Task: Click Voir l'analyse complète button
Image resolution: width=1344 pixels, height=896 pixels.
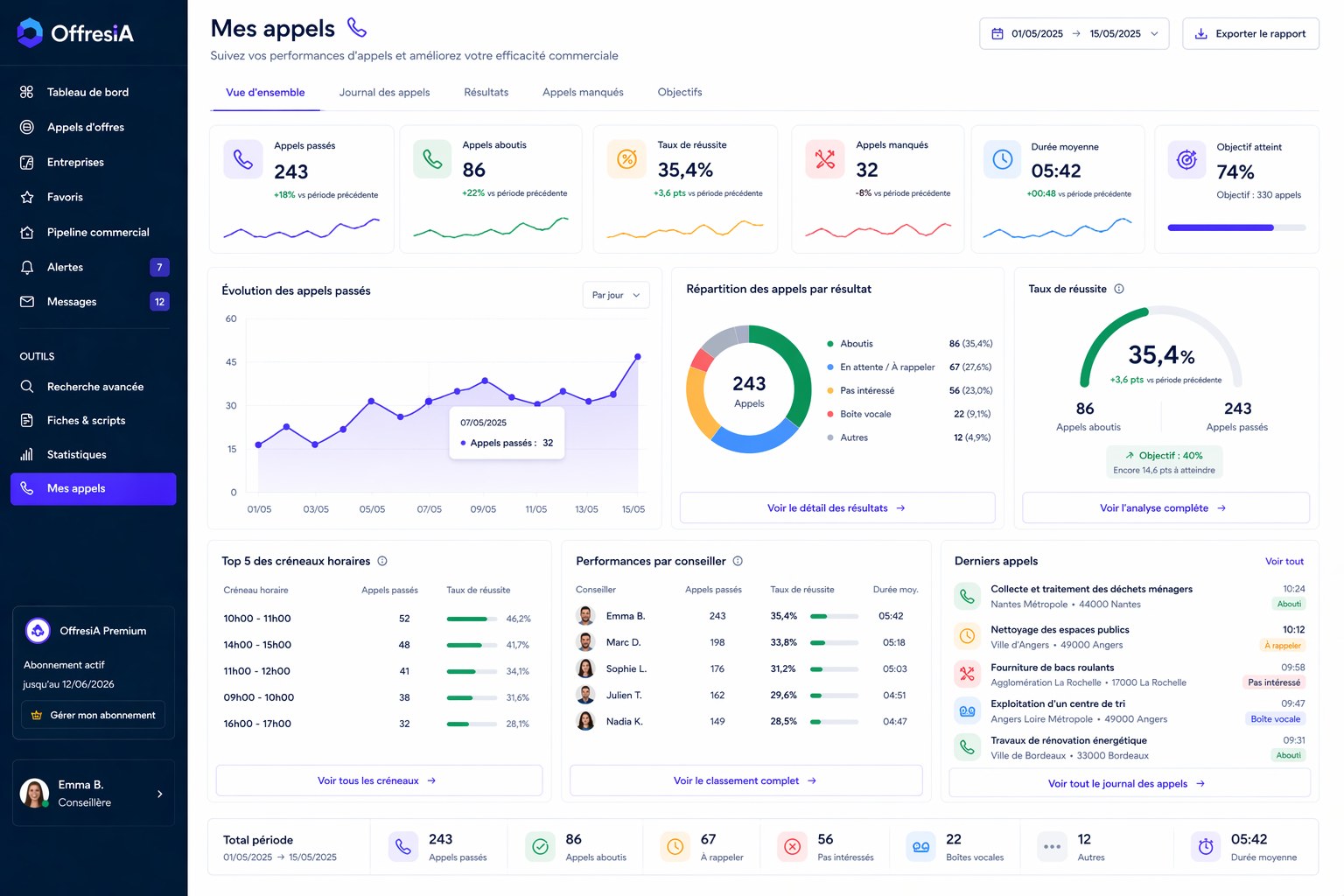Action: coord(1165,507)
